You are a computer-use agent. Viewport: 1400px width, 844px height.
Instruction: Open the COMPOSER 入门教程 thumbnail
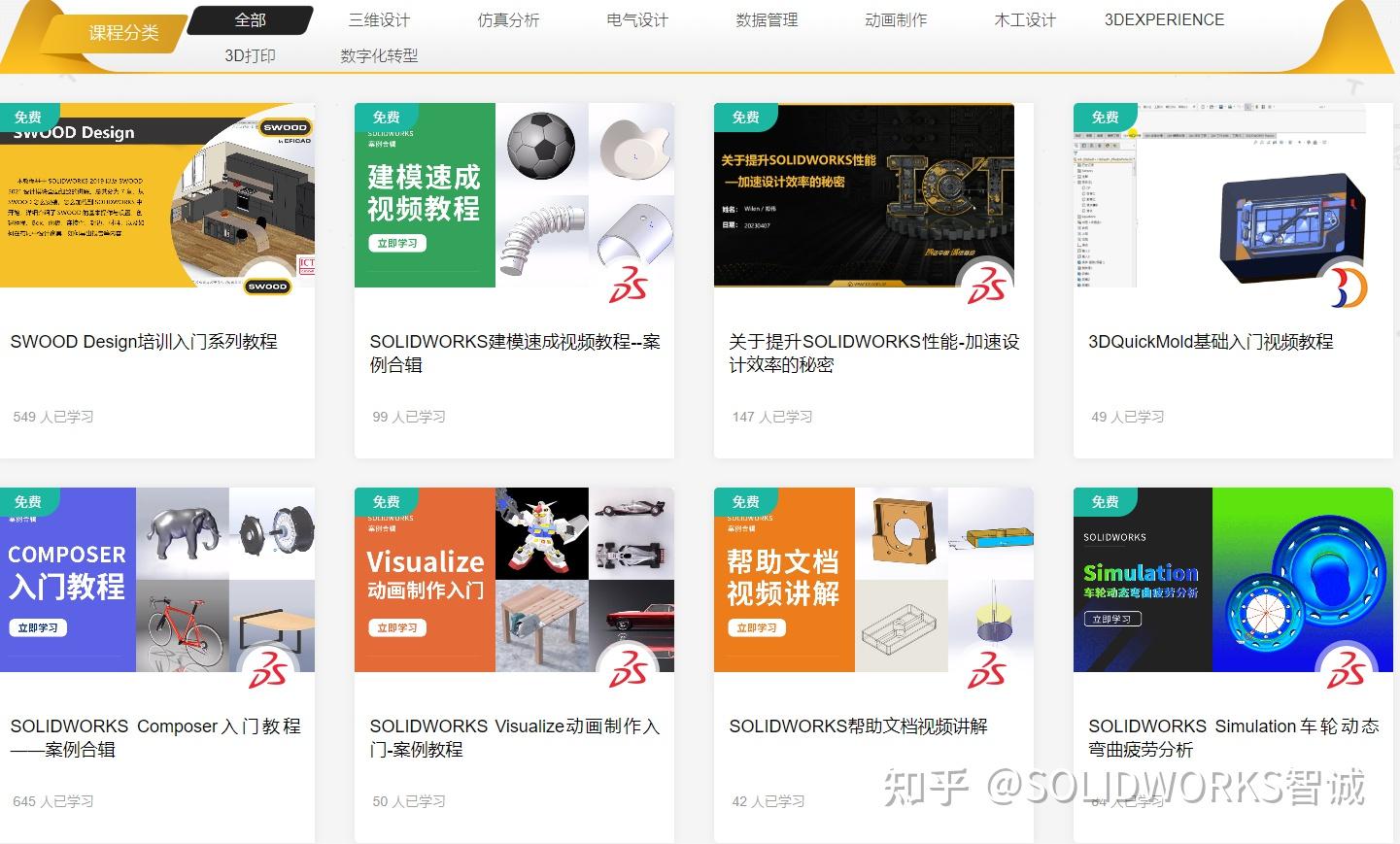pos(157,580)
